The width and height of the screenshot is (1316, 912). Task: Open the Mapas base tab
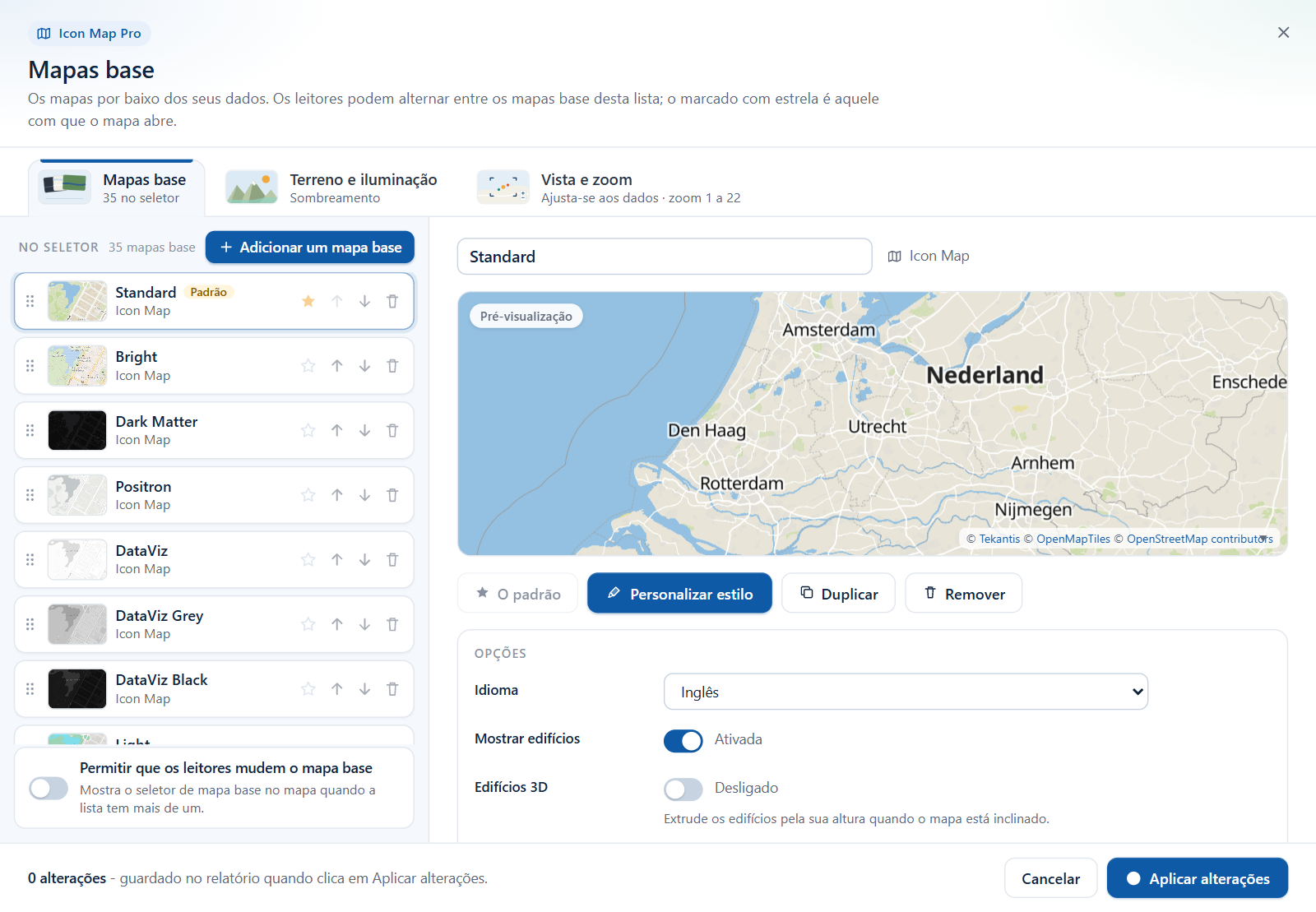tap(117, 188)
